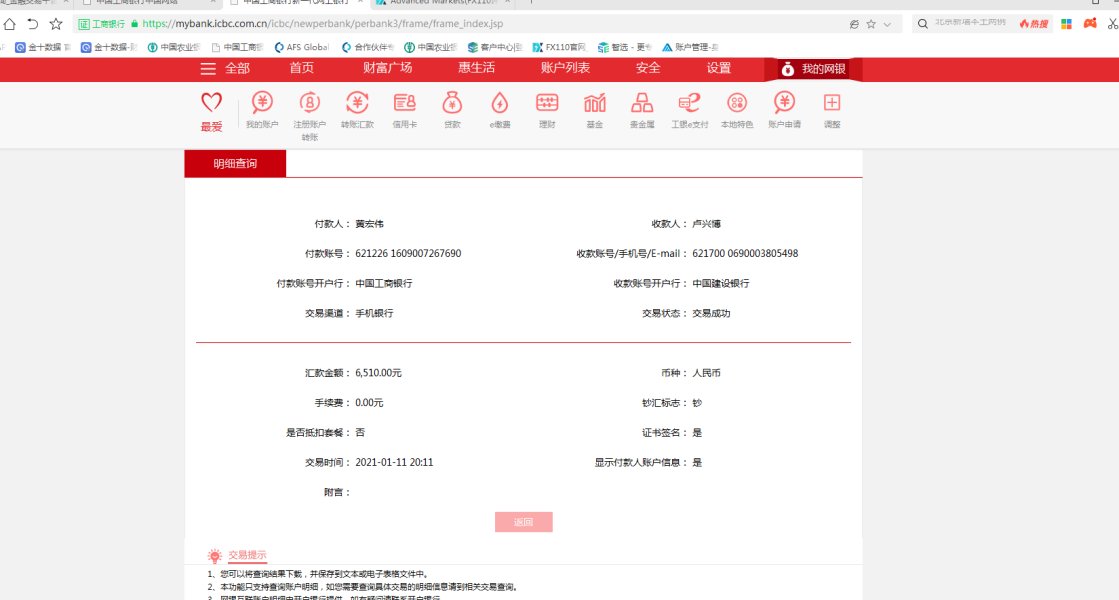Select remittance amount 6,510.00元
1119x600 pixels.
click(x=378, y=373)
